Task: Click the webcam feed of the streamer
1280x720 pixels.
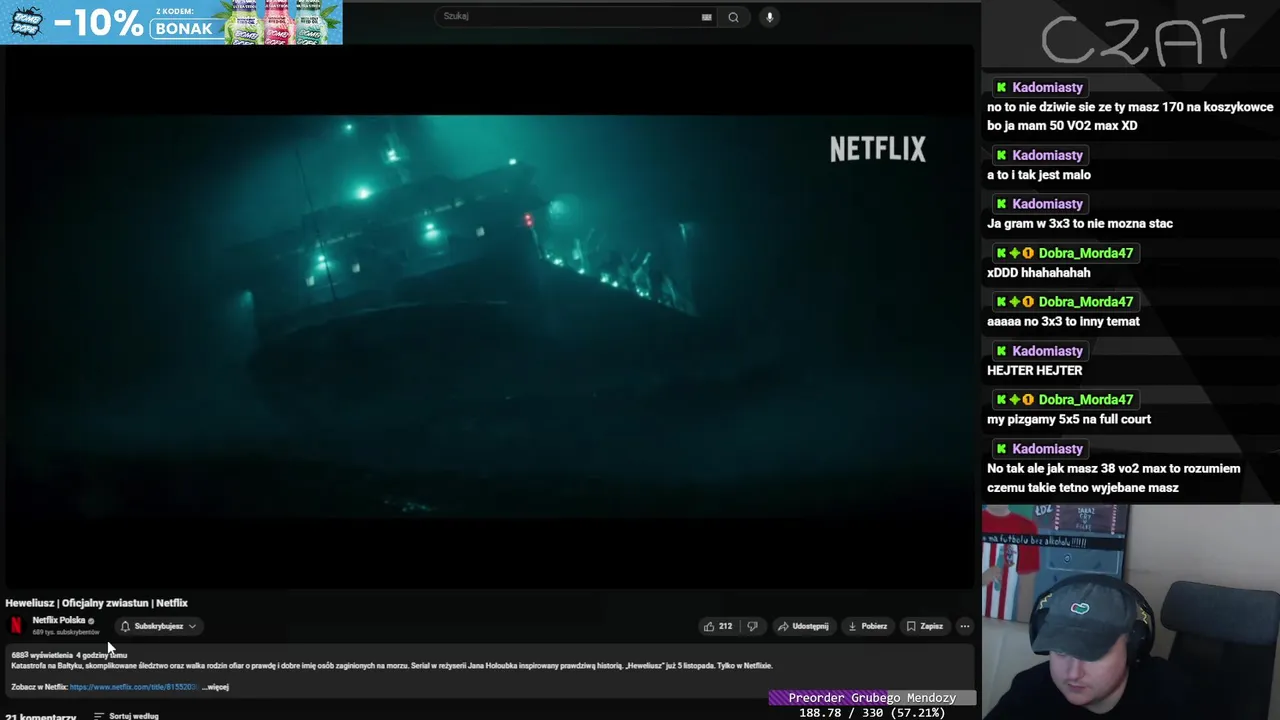Action: point(1131,612)
